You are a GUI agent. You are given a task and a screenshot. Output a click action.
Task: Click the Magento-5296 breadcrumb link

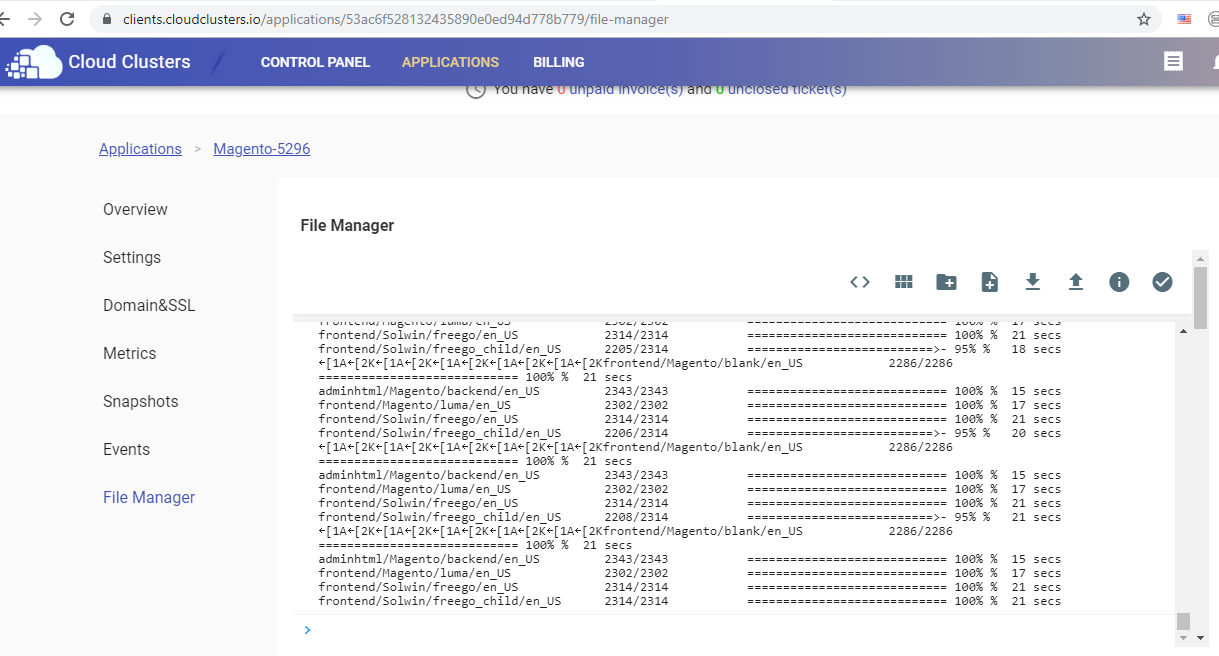point(262,149)
